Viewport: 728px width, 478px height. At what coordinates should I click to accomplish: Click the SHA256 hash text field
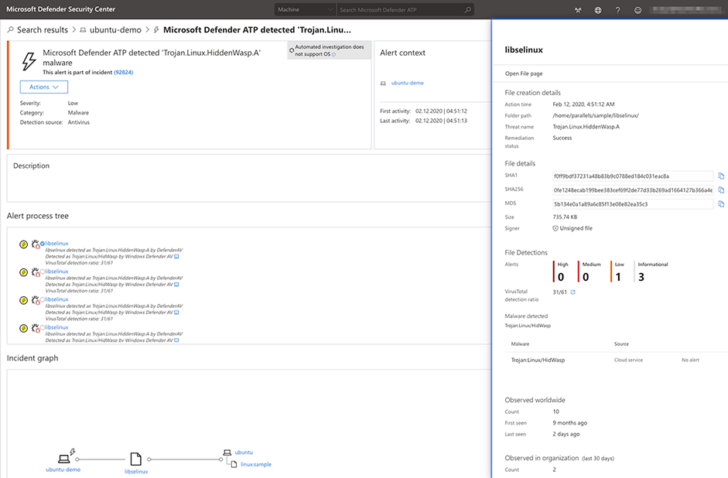click(632, 190)
